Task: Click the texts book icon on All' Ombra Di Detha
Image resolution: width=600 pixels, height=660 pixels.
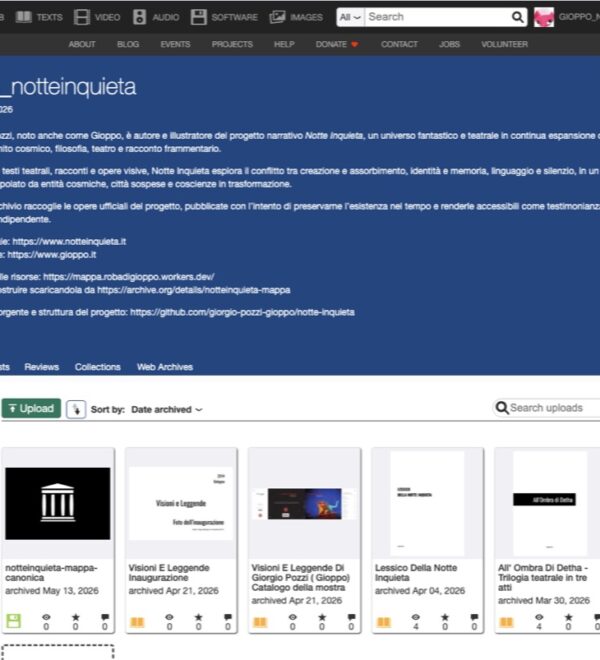Action: coord(507,622)
